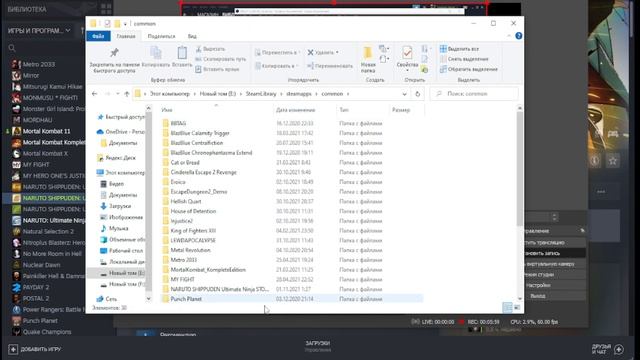The height and width of the screenshot is (360, 640).
Task: Refresh the Explorer folder view
Action: click(x=418, y=94)
